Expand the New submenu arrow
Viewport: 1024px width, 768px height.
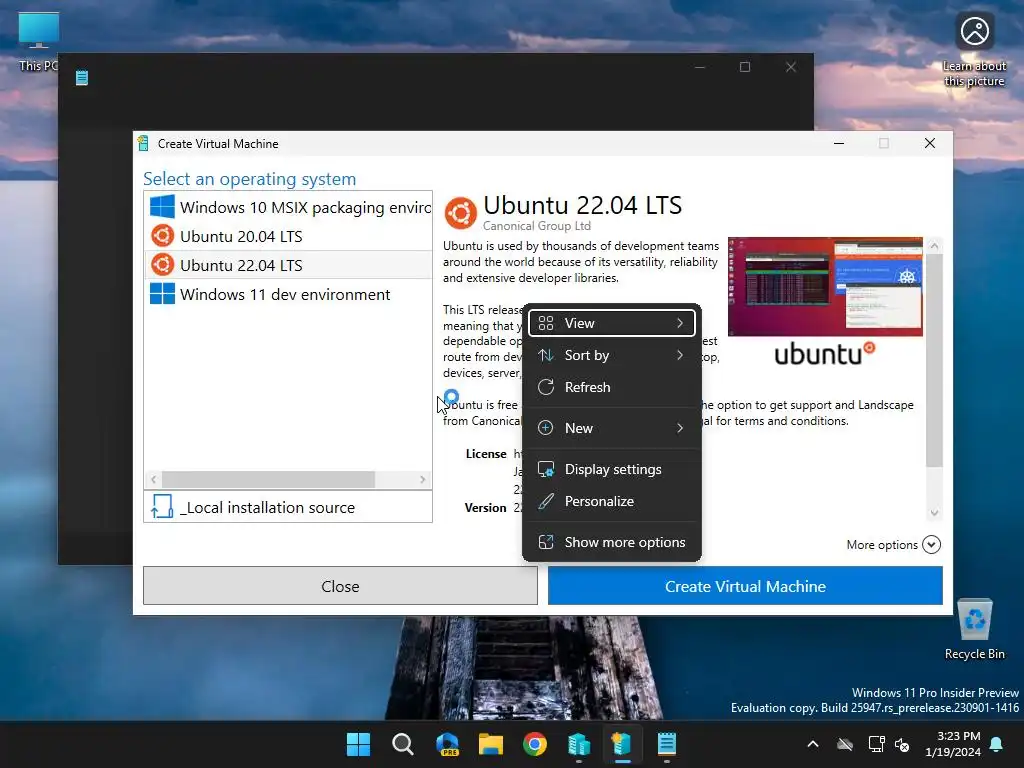pyautogui.click(x=680, y=428)
